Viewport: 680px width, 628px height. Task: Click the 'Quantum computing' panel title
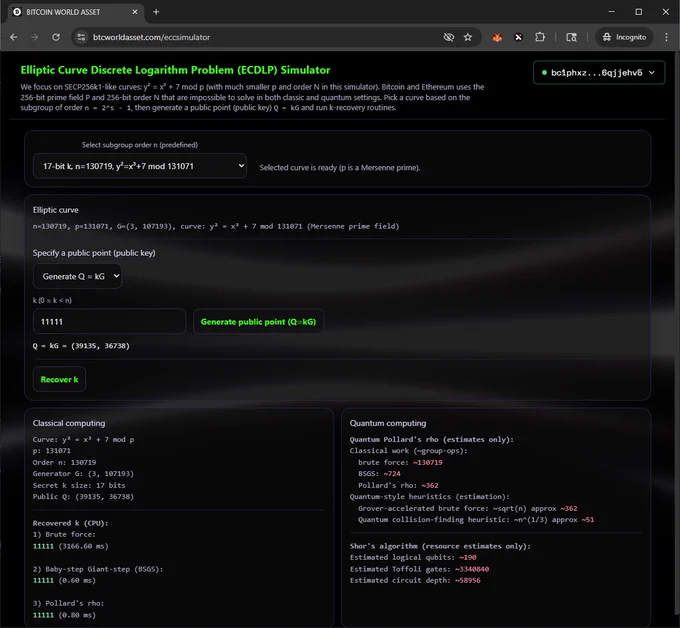click(x=388, y=423)
